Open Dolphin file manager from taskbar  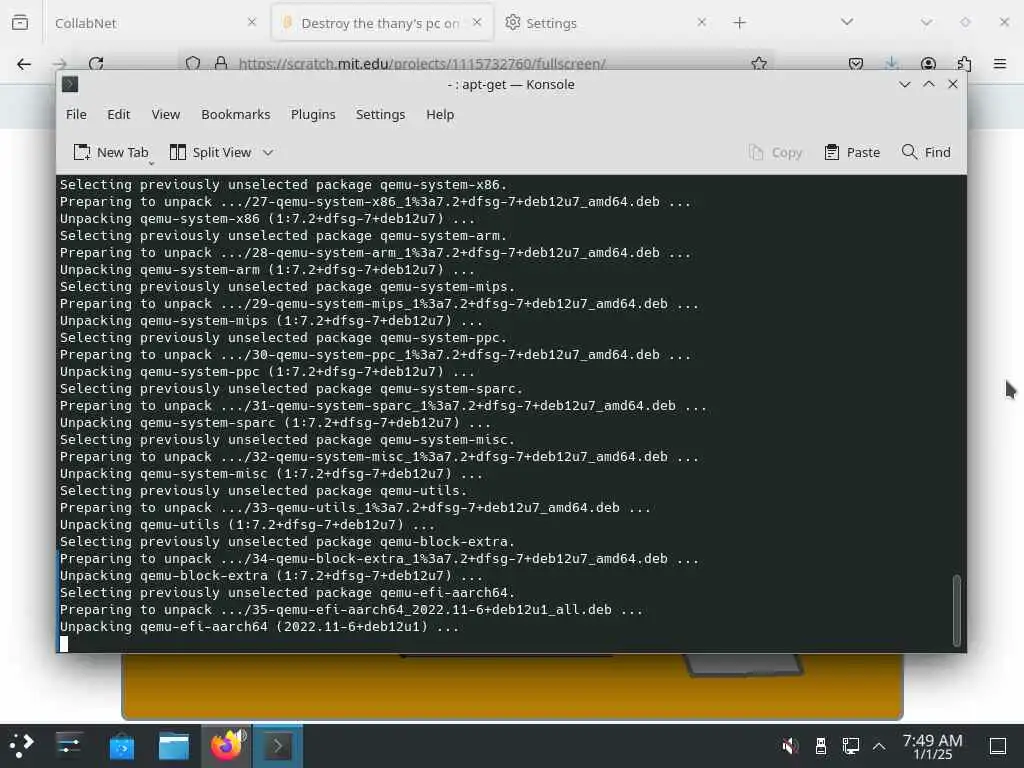174,746
